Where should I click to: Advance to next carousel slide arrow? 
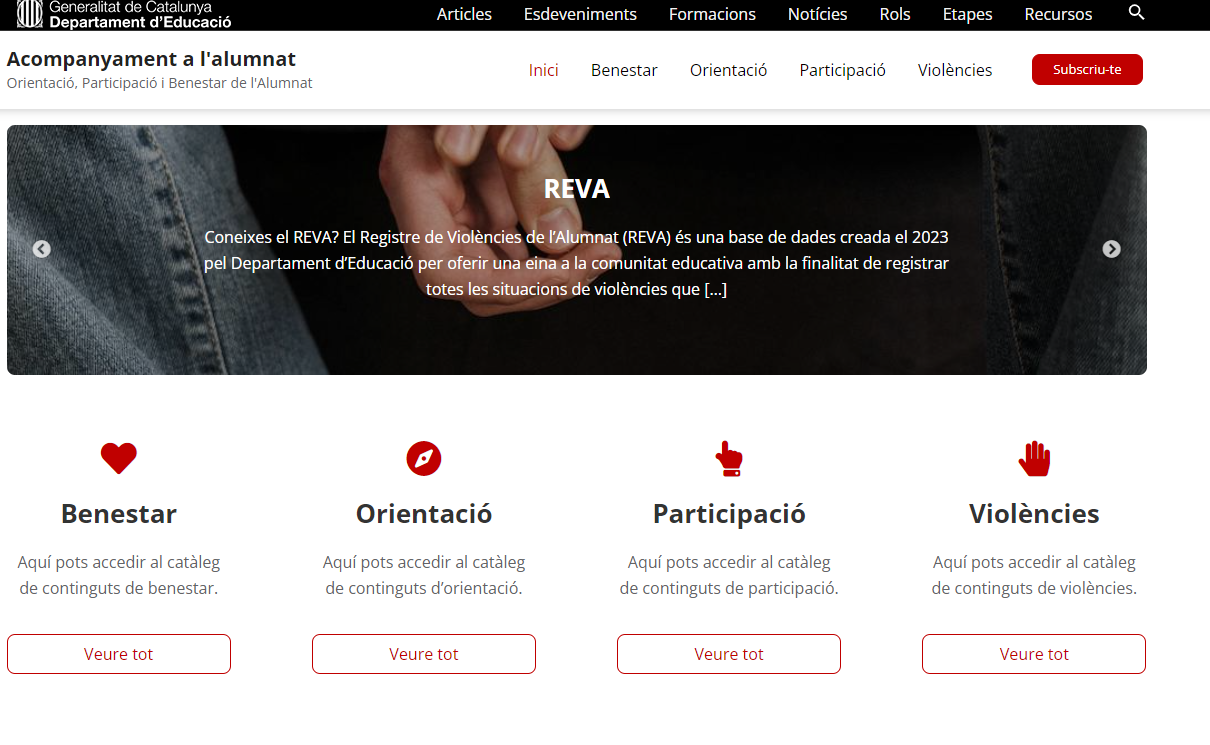1112,249
